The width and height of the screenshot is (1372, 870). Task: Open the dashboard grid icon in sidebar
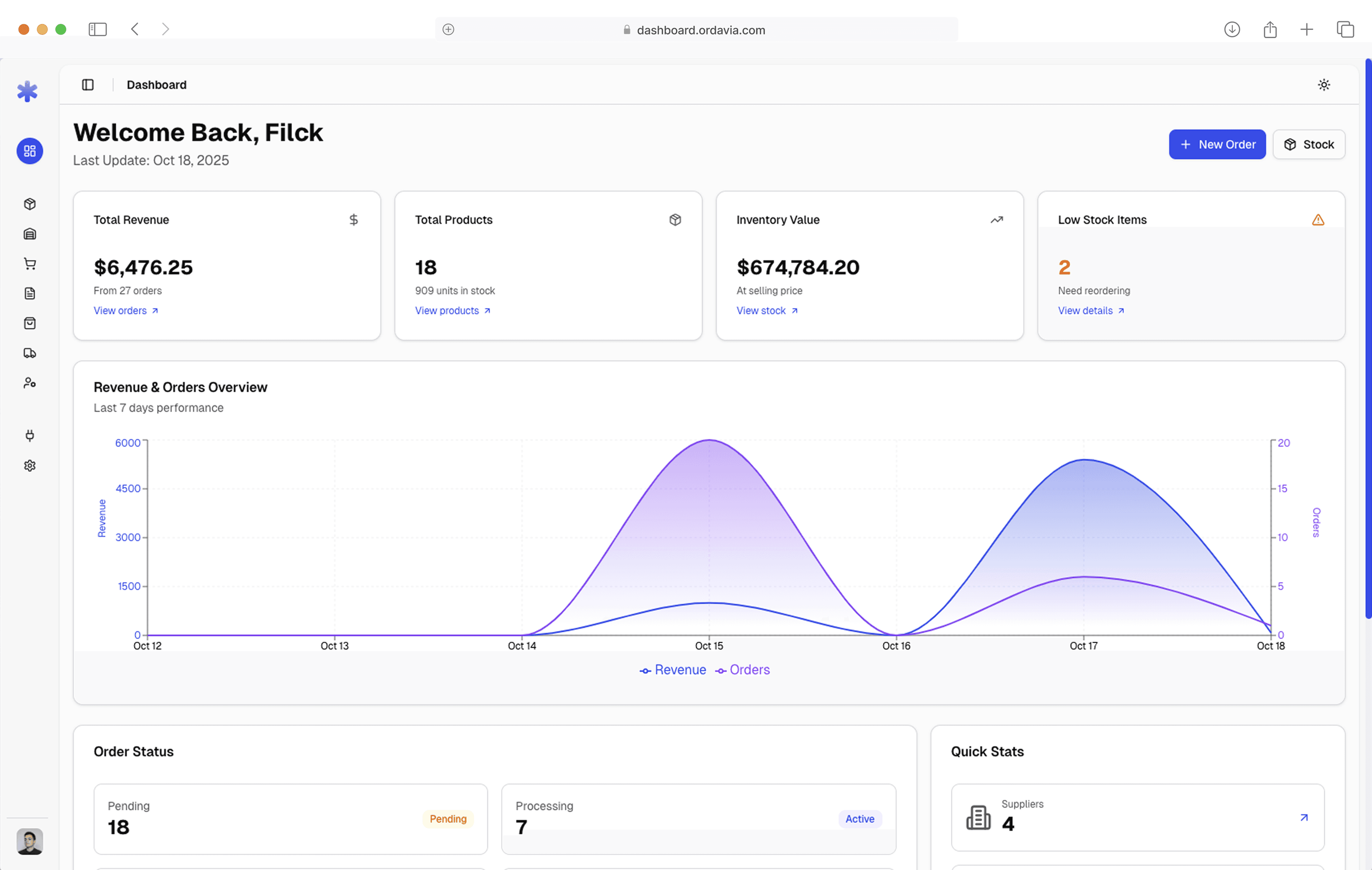click(30, 151)
